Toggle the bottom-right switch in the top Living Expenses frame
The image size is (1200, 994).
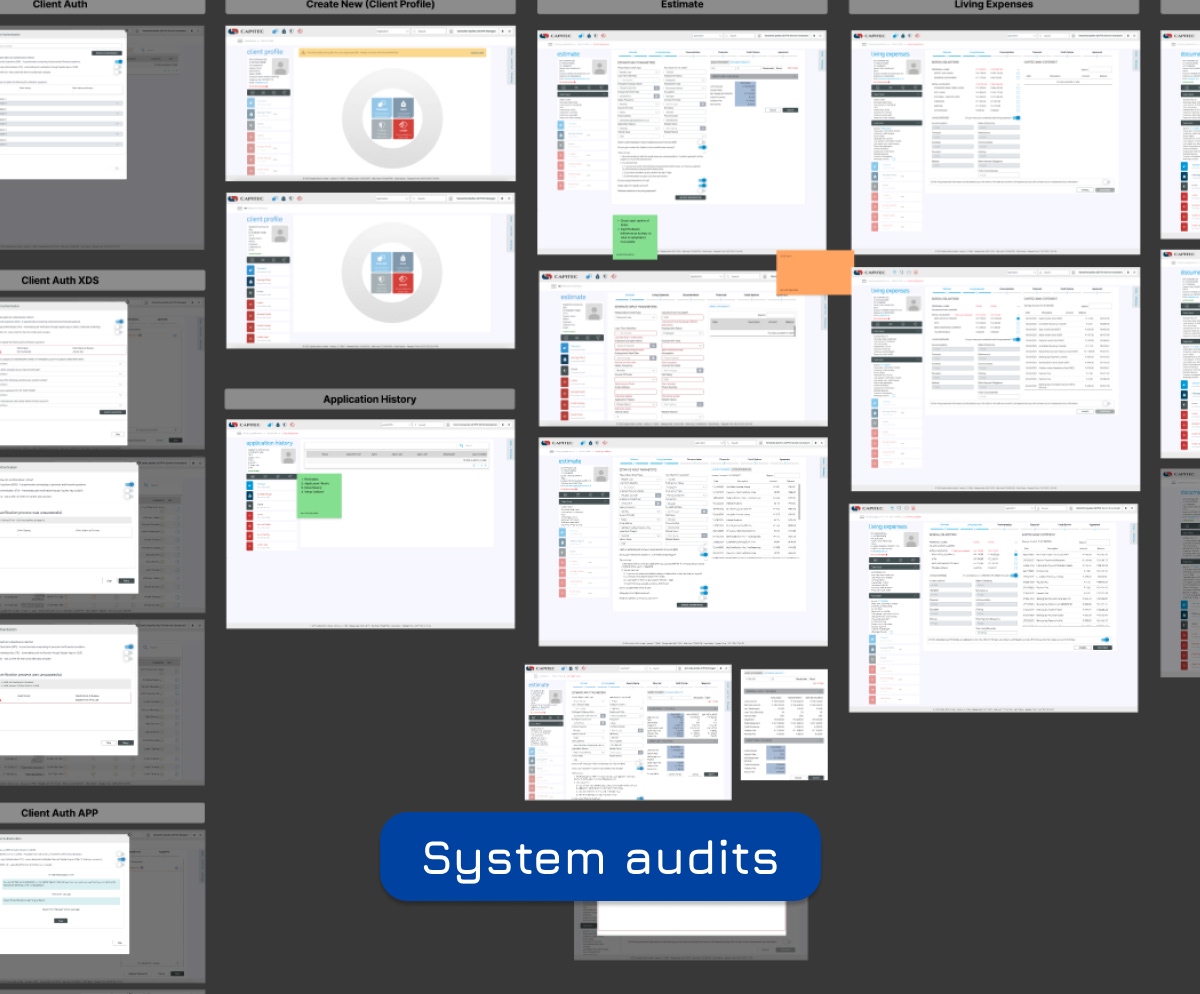[1106, 182]
